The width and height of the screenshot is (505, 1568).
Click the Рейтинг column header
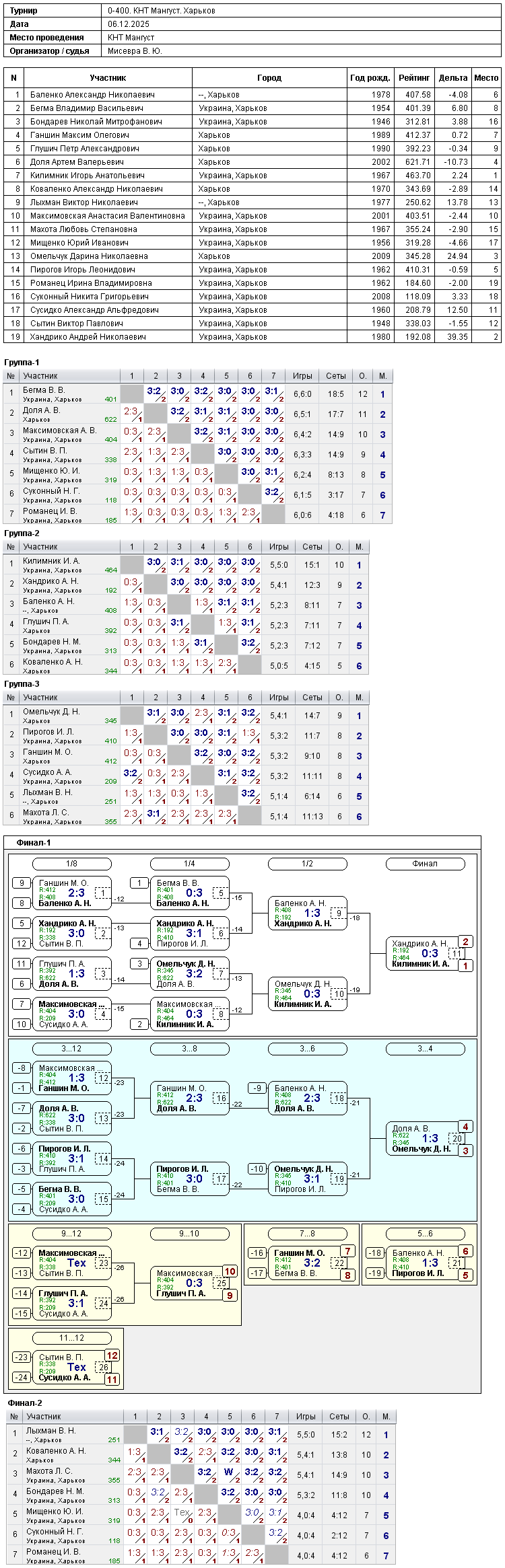(x=414, y=78)
